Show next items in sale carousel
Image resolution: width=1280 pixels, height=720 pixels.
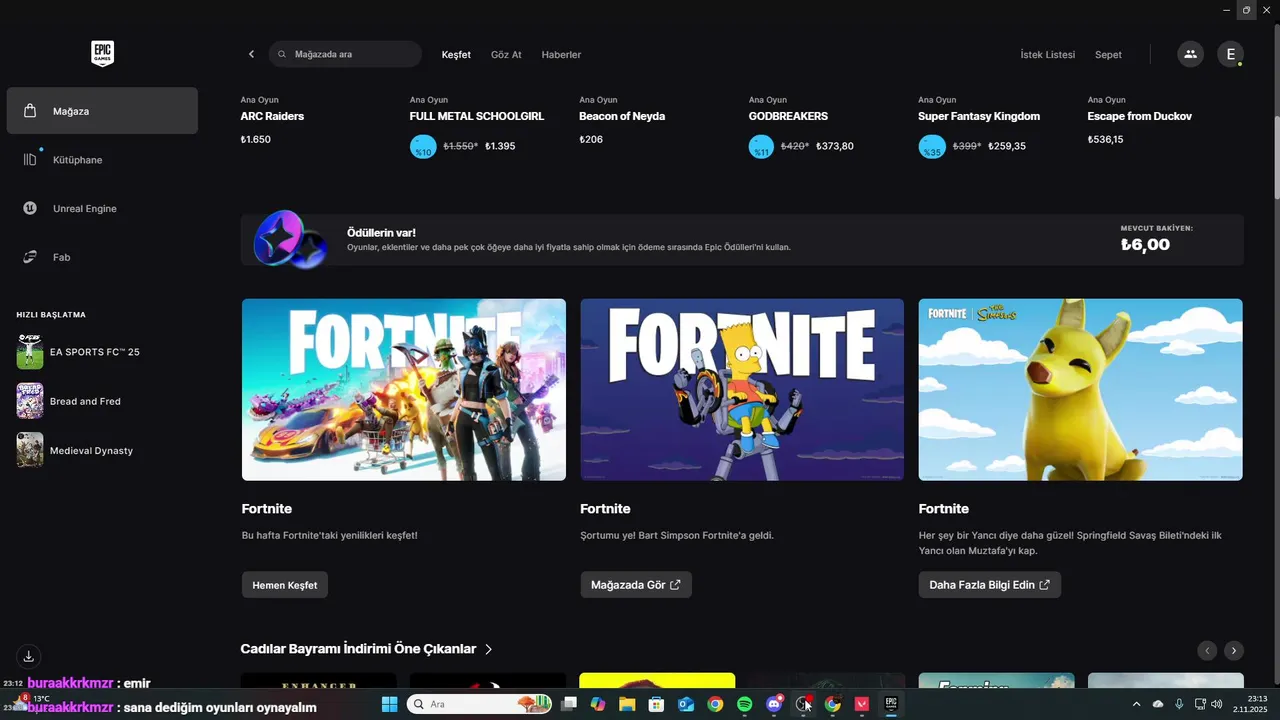click(1234, 650)
